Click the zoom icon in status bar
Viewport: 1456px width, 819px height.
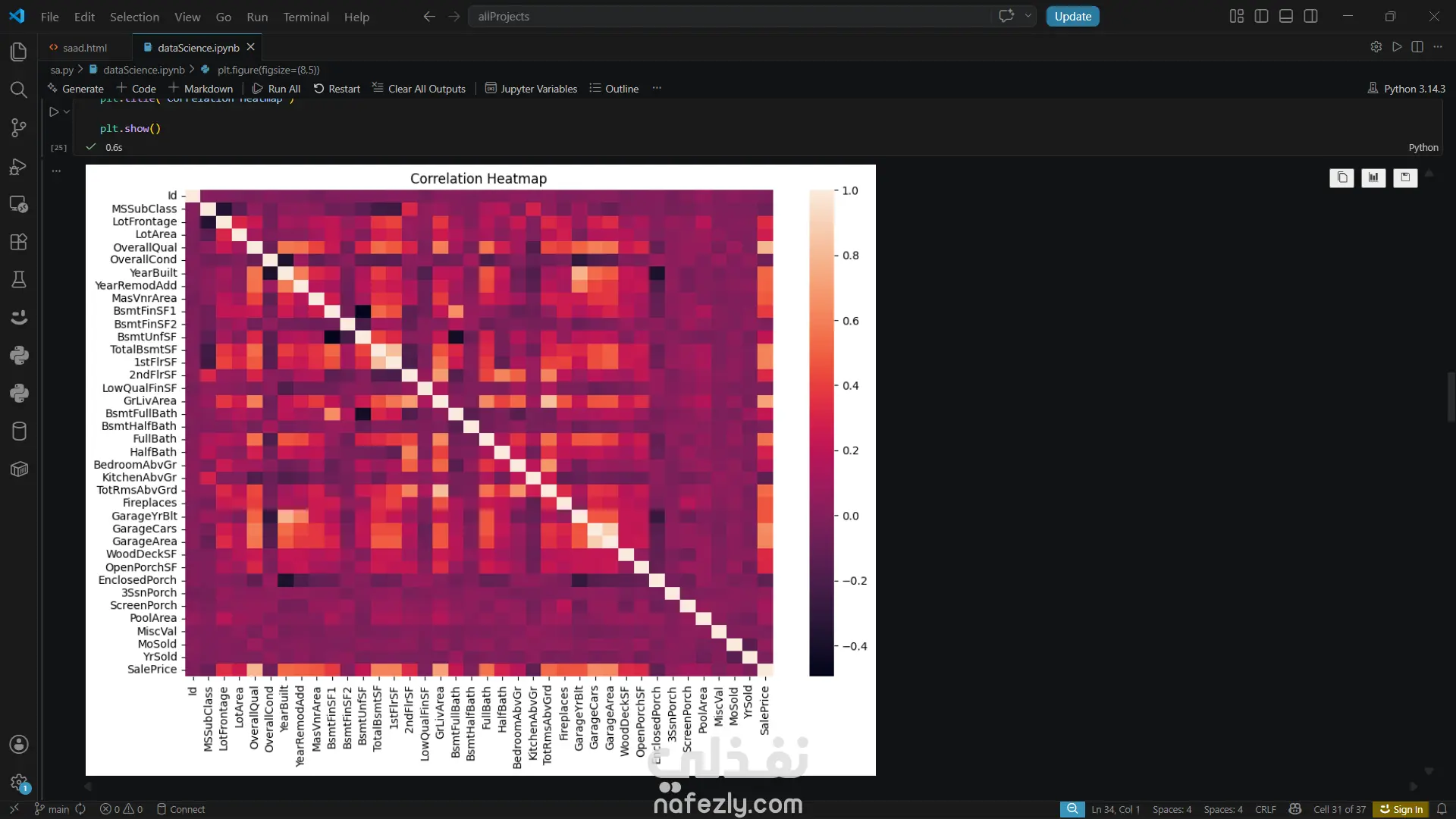pos(1072,809)
